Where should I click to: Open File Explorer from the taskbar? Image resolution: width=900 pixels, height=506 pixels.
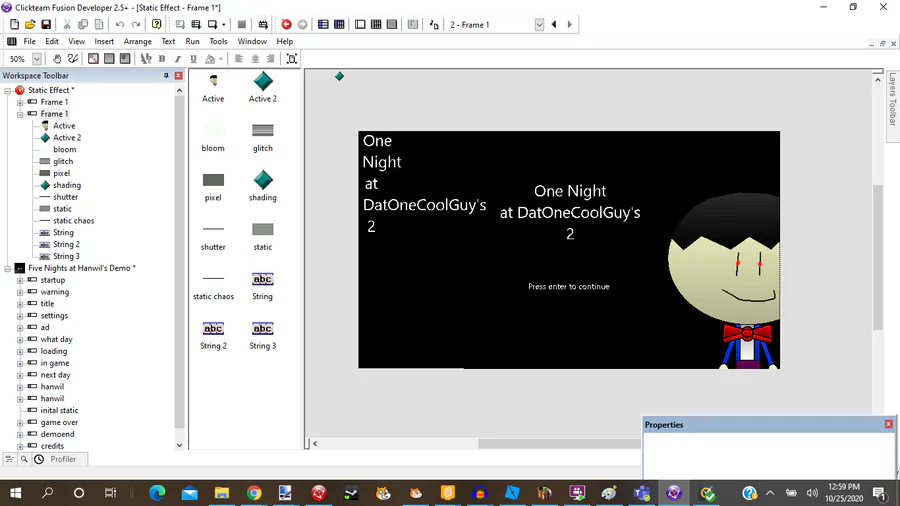[222, 493]
